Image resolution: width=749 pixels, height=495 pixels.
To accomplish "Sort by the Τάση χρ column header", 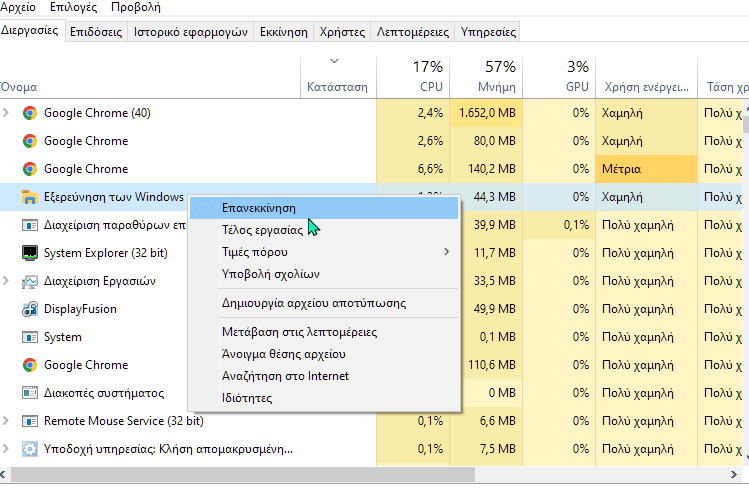I will (x=723, y=78).
